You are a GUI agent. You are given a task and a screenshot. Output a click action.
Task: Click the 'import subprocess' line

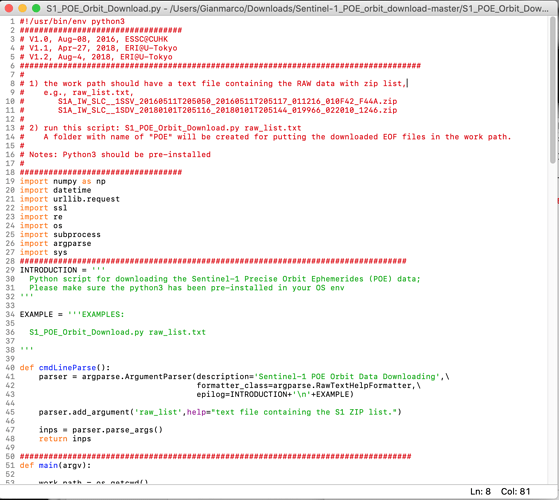point(60,234)
